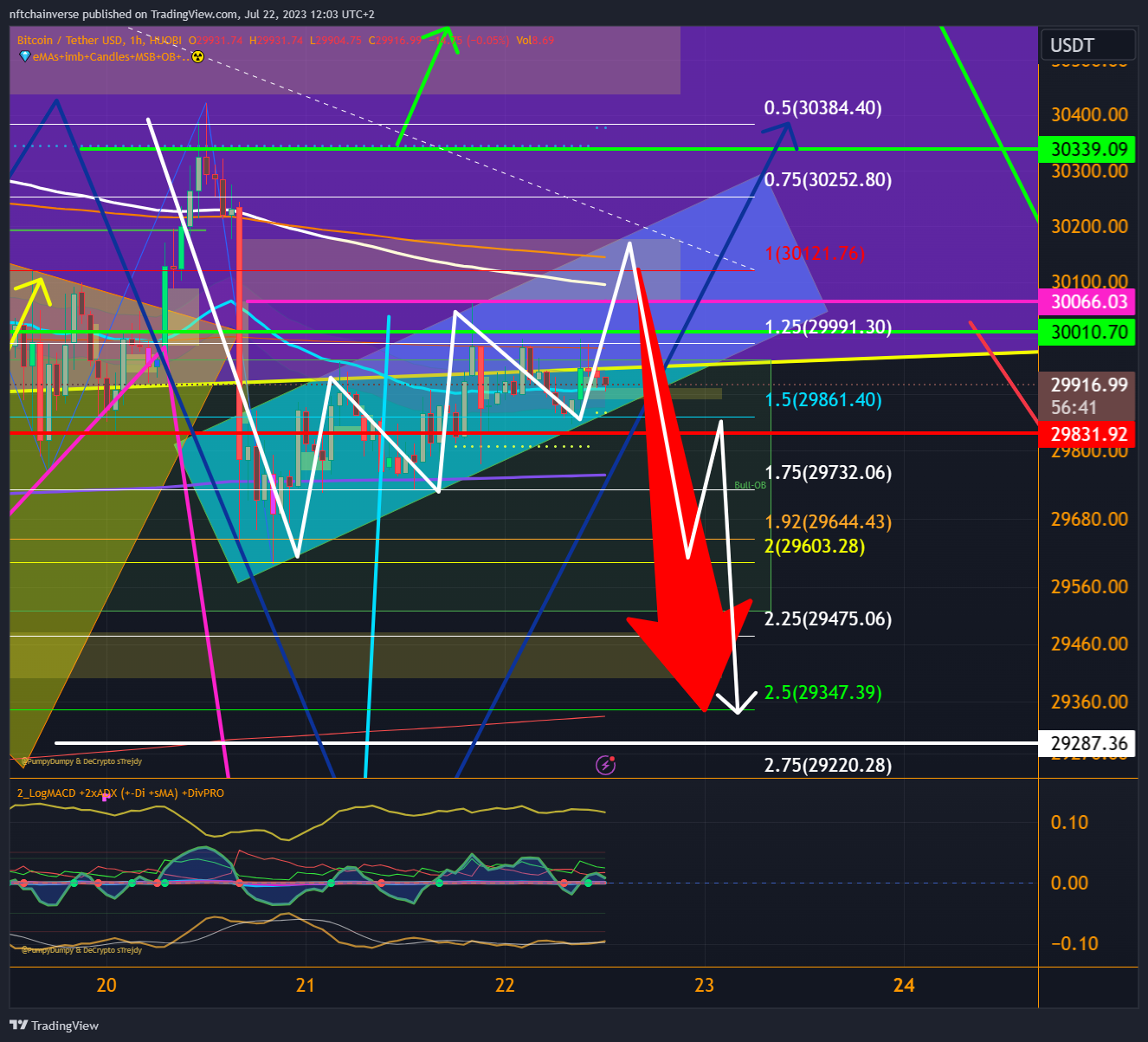Click the green 30010.70 price label

pos(1088,333)
